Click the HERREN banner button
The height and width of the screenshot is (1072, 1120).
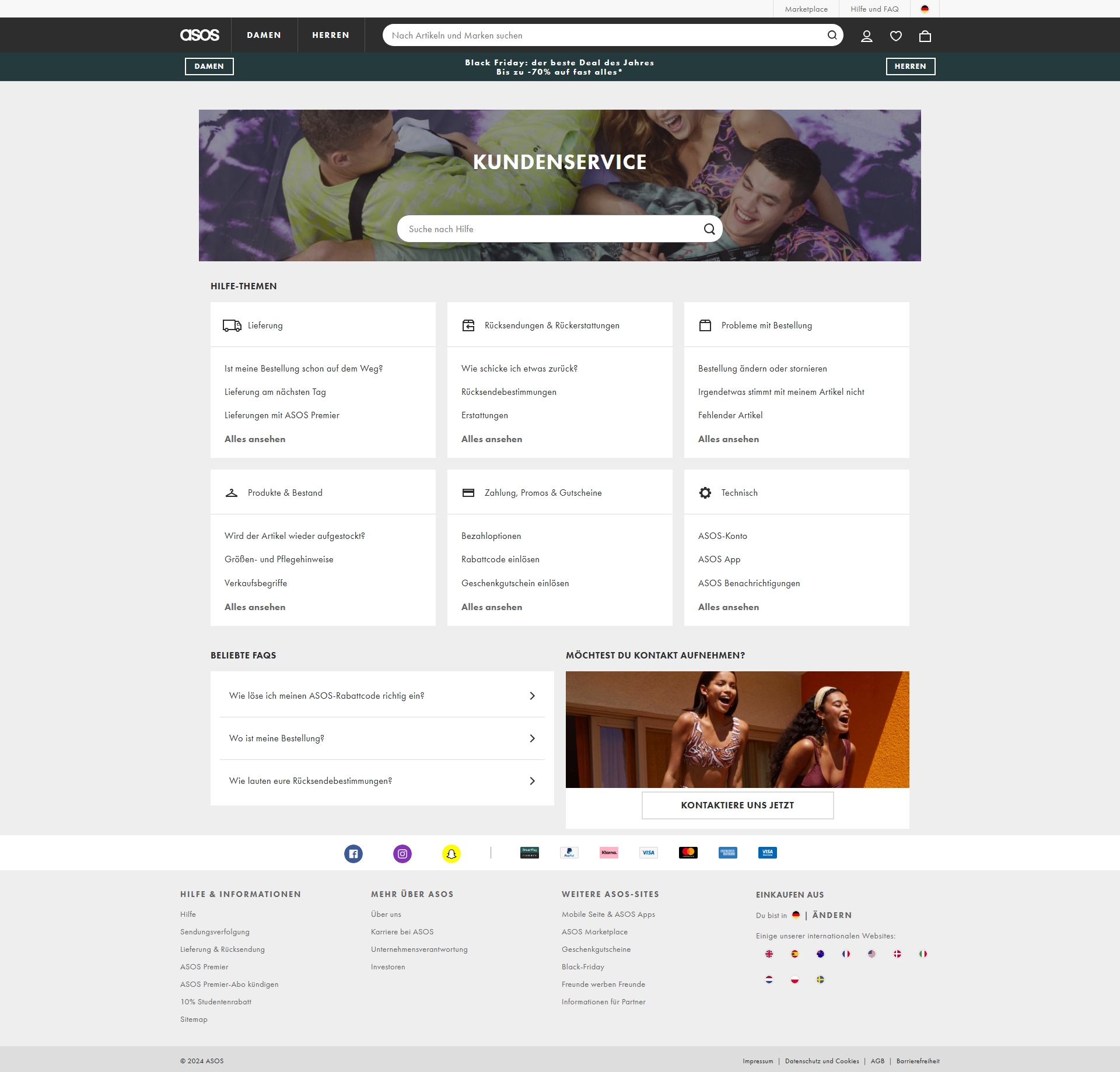[x=911, y=66]
